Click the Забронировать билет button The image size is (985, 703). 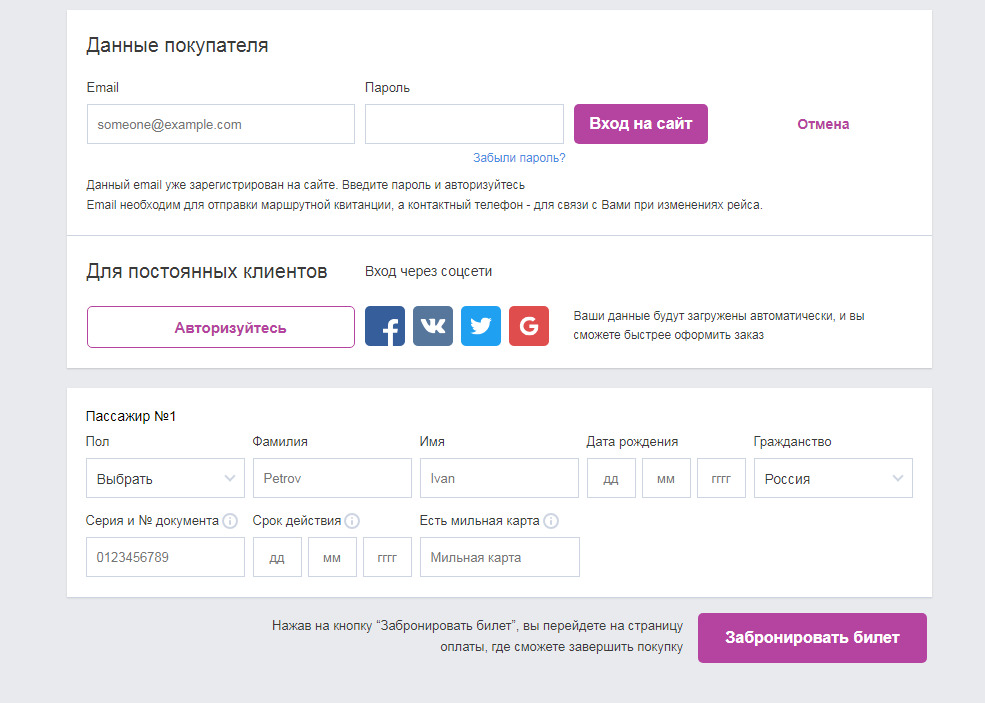click(x=812, y=638)
